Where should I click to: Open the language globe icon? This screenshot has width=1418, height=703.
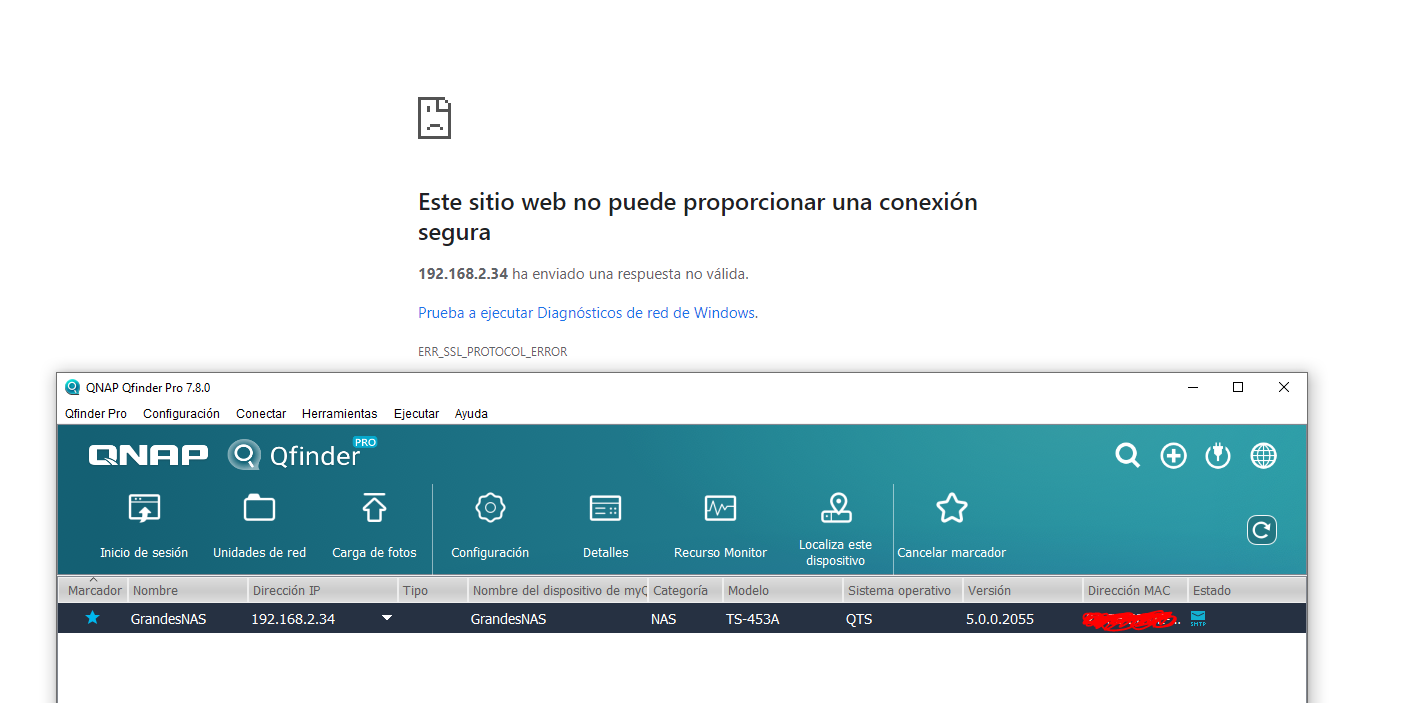click(1263, 456)
